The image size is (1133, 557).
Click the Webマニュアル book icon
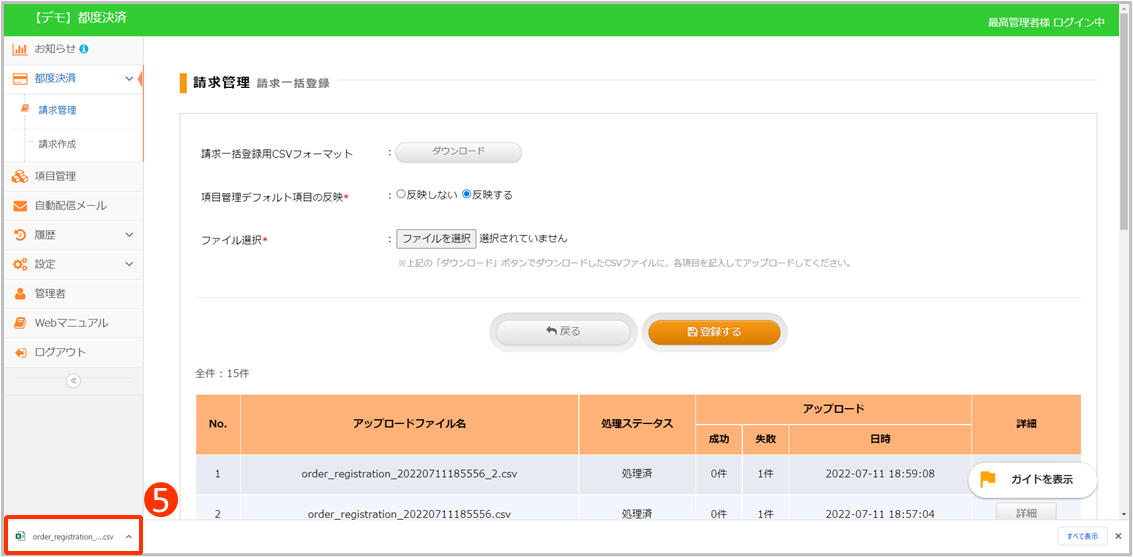(20, 323)
